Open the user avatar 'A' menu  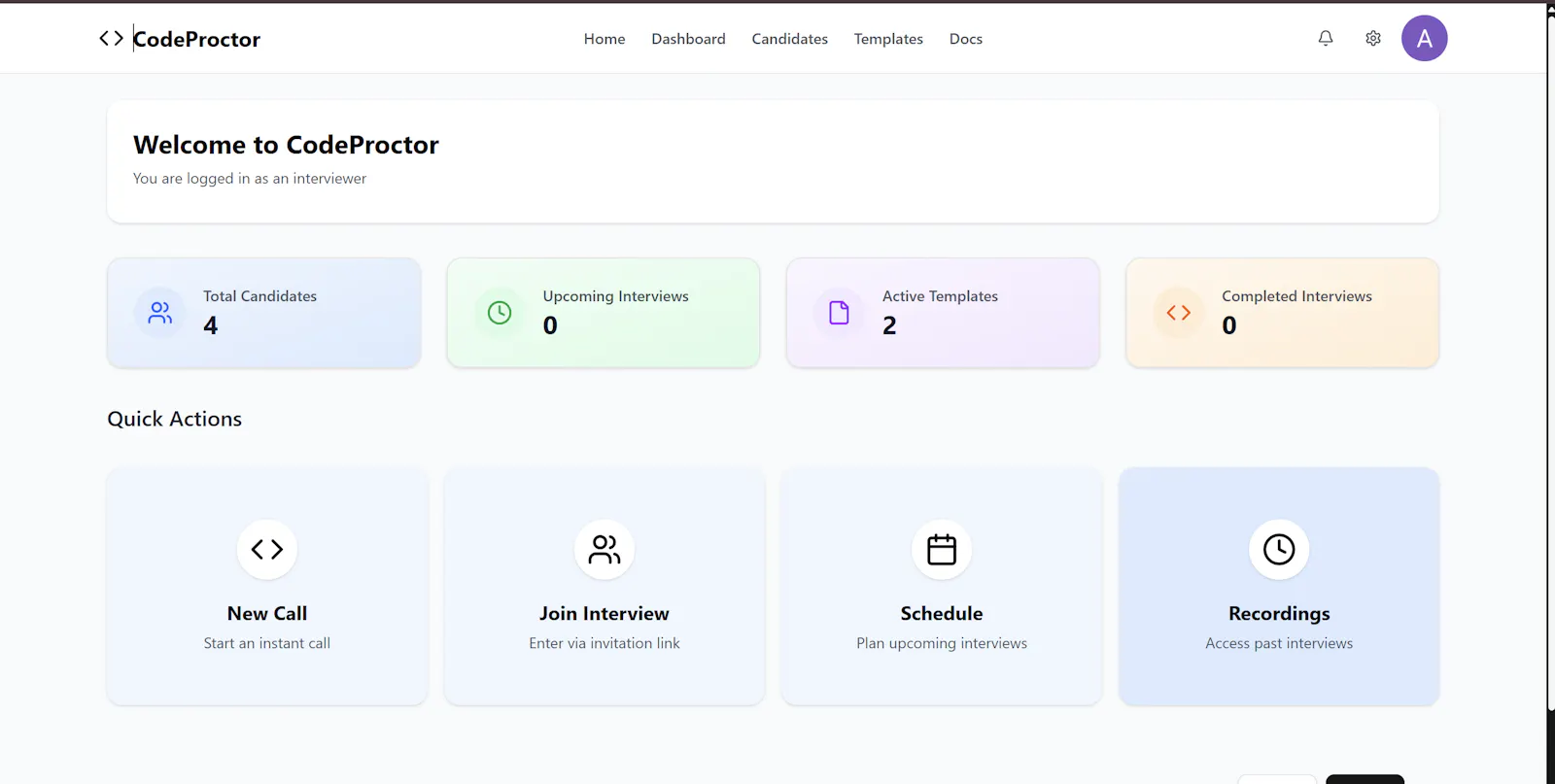(x=1425, y=39)
